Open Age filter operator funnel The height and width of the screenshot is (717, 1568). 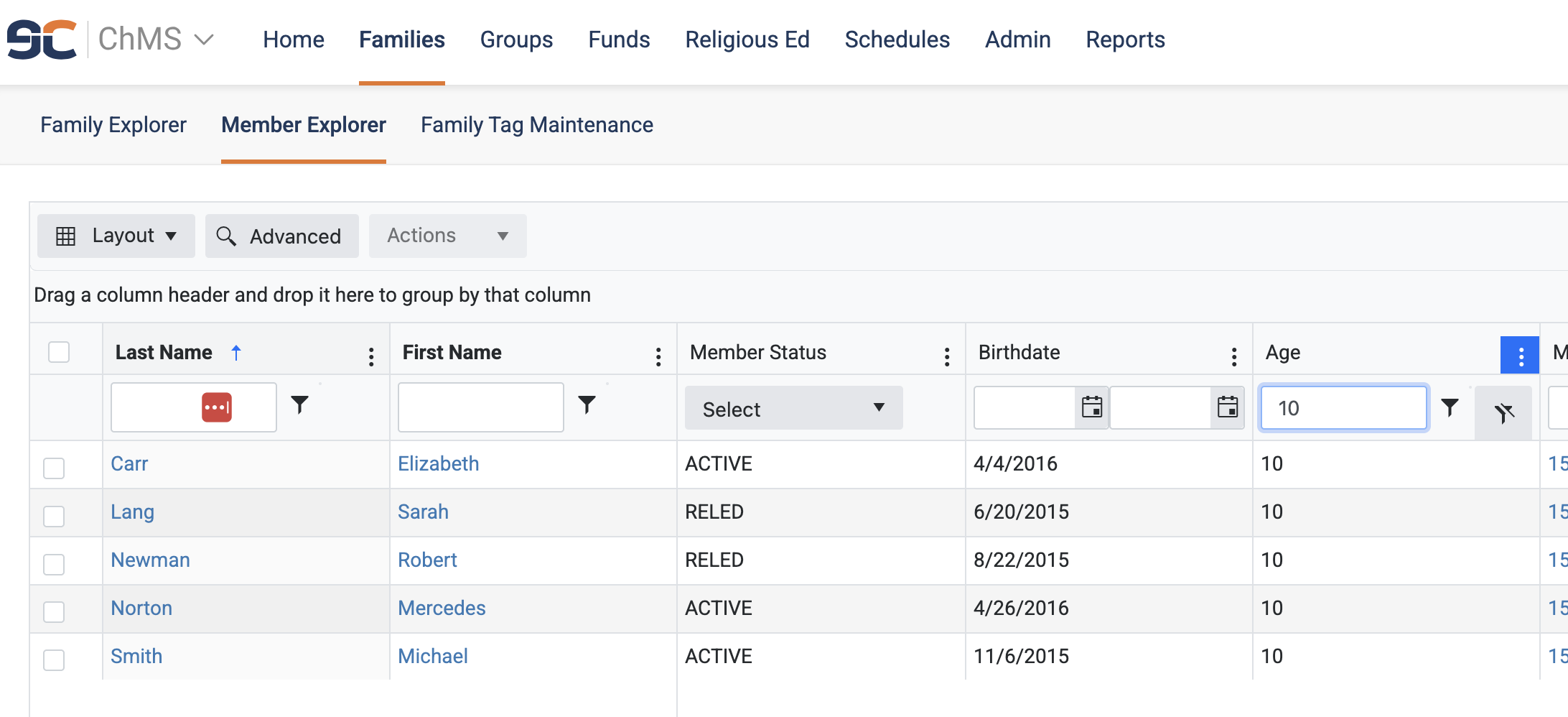coord(1450,407)
